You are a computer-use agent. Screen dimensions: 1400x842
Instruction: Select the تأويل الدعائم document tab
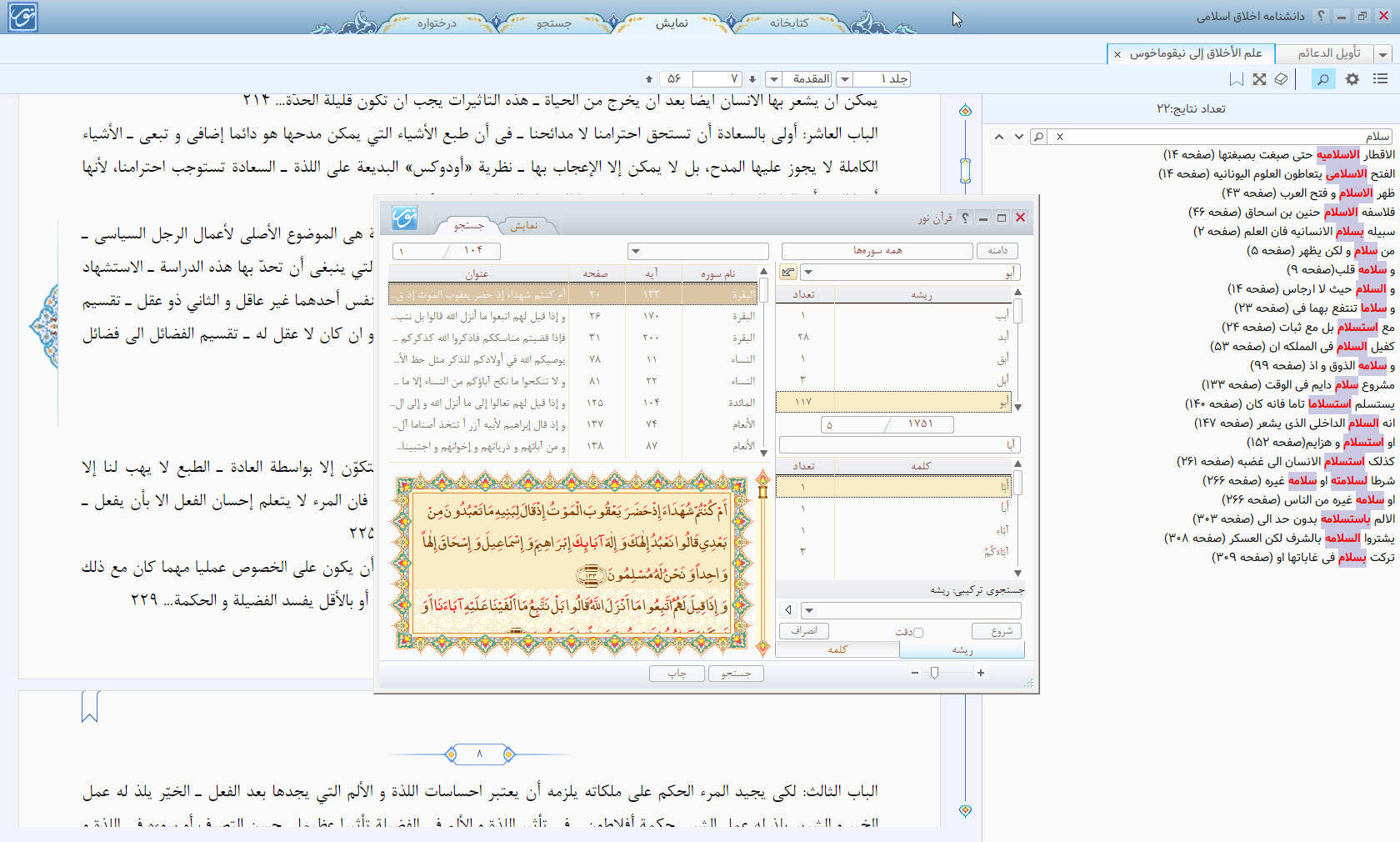pyautogui.click(x=1328, y=53)
